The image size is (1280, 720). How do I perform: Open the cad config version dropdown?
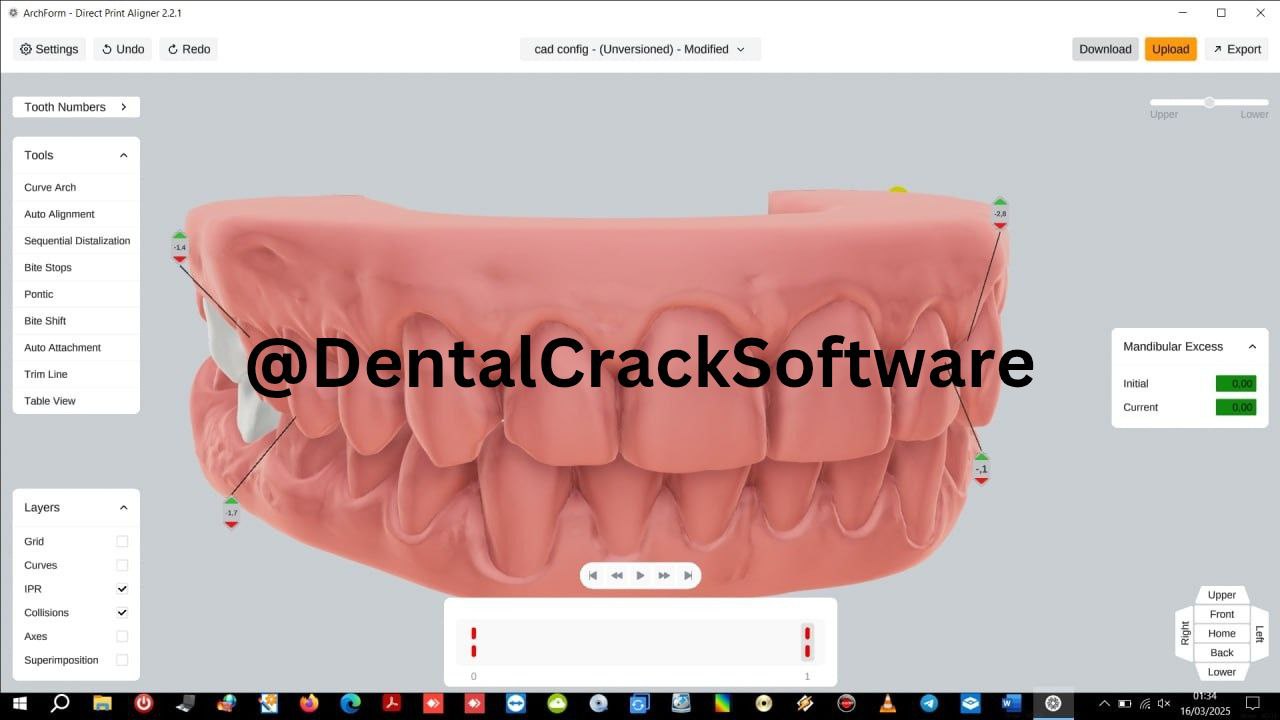click(x=640, y=49)
